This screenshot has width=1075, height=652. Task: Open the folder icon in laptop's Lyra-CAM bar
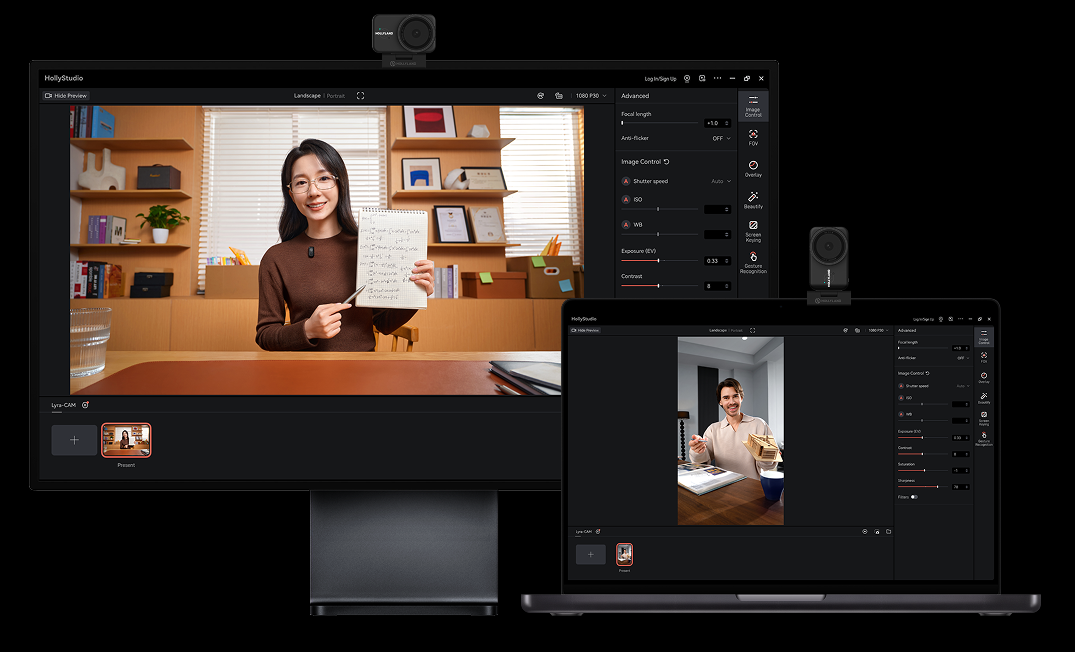tap(888, 532)
